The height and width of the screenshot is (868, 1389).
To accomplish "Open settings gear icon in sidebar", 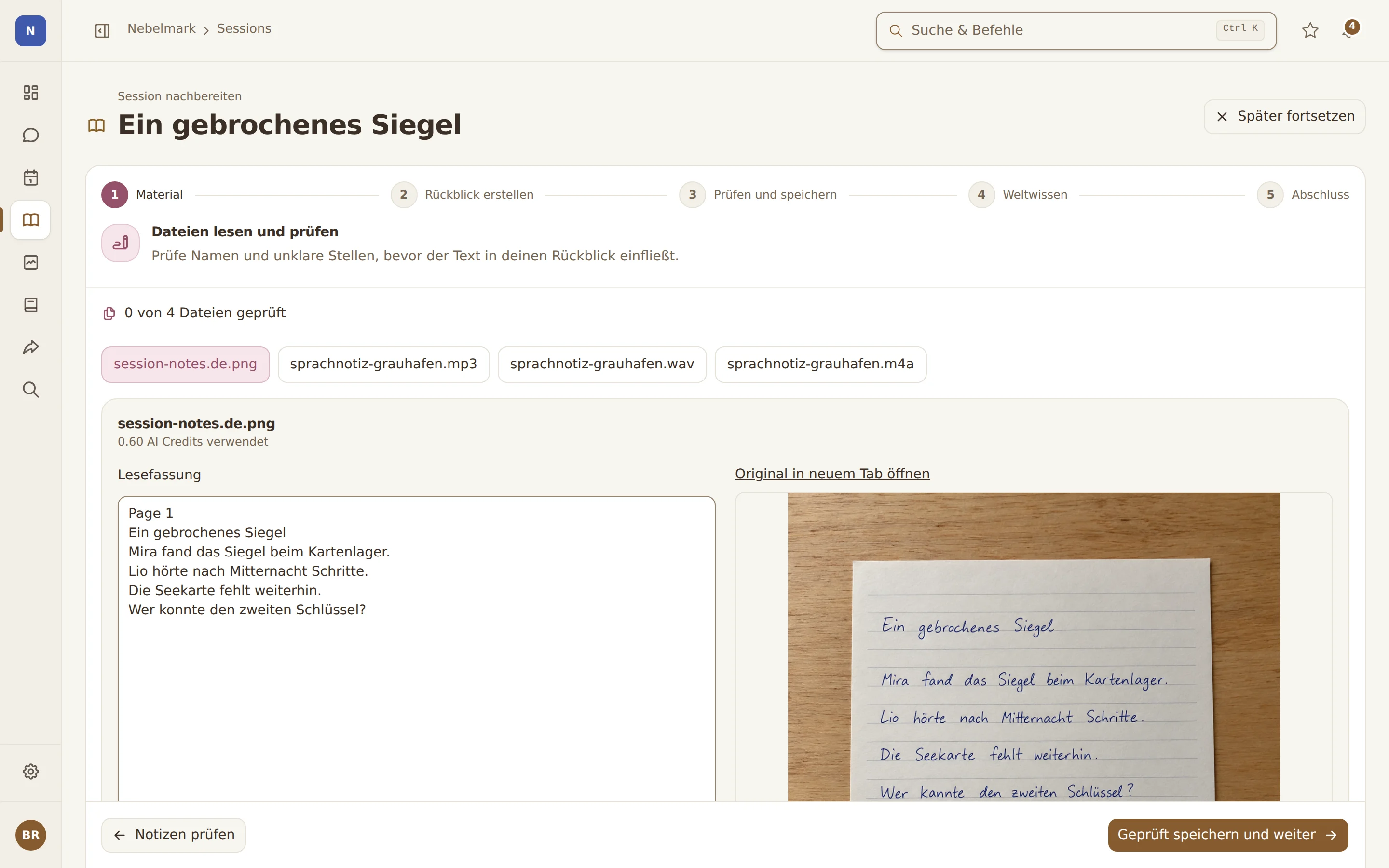I will coord(30,772).
